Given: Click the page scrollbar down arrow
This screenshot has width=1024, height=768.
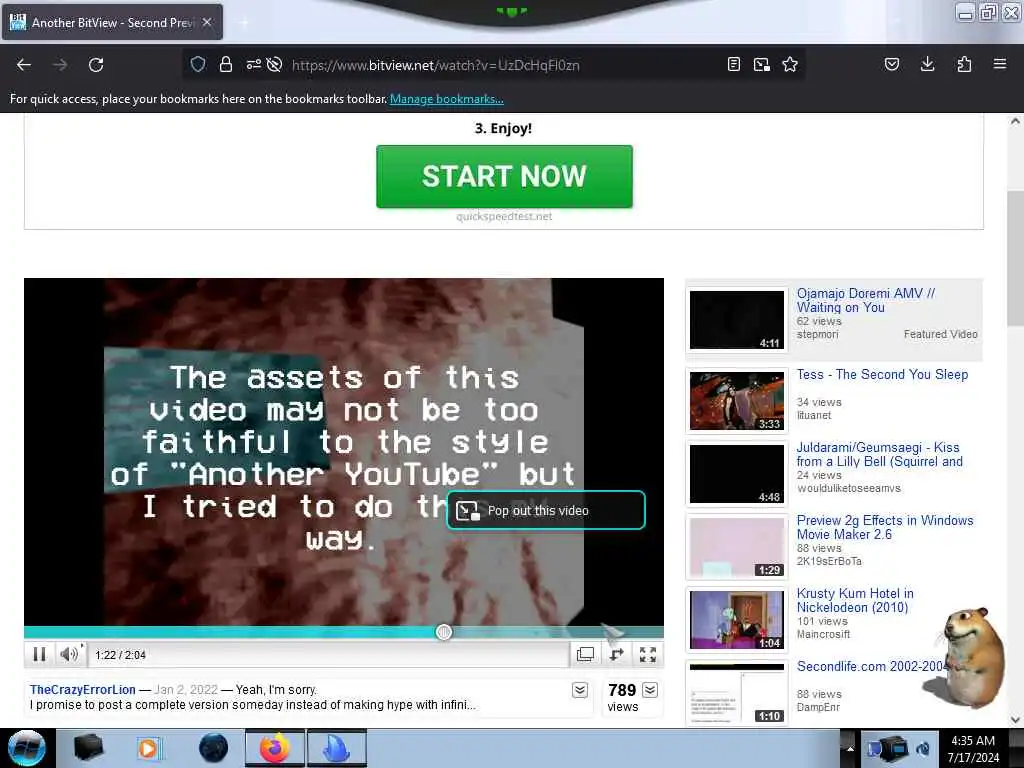Looking at the screenshot, I should pyautogui.click(x=1015, y=720).
